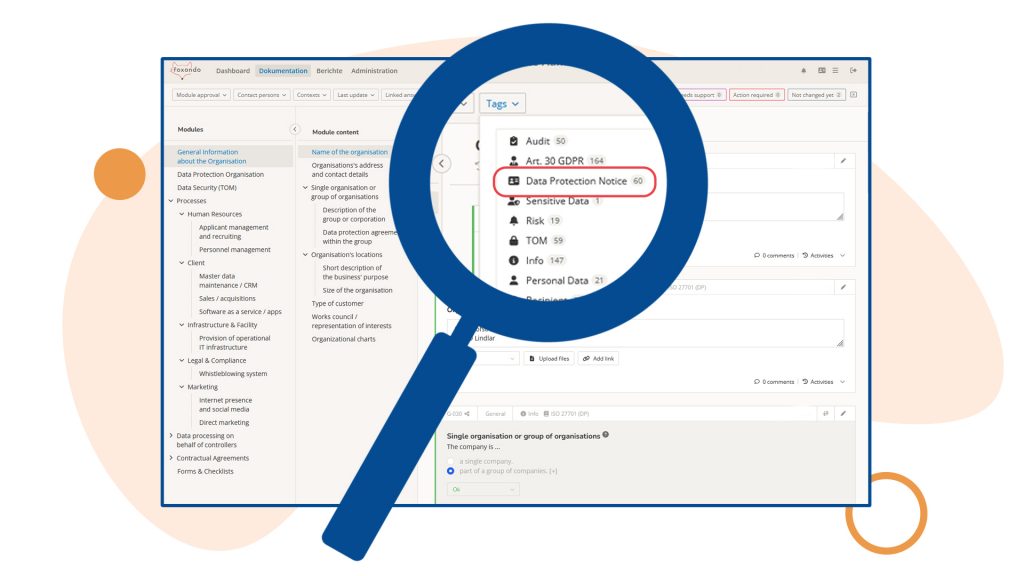
Task: Open notifications via the bell icon
Action: point(804,70)
